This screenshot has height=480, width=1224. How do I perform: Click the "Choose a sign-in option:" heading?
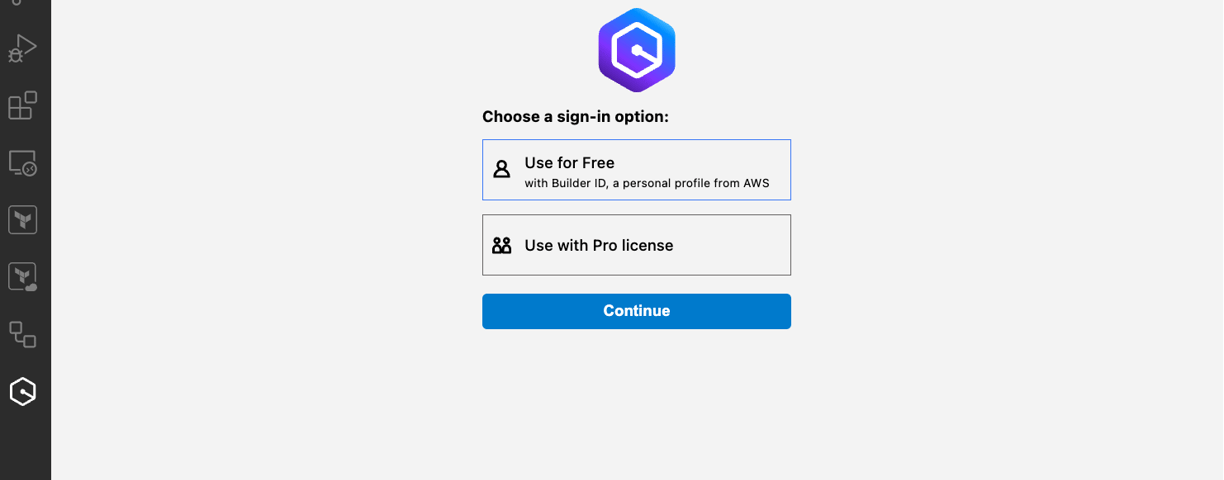tap(575, 116)
